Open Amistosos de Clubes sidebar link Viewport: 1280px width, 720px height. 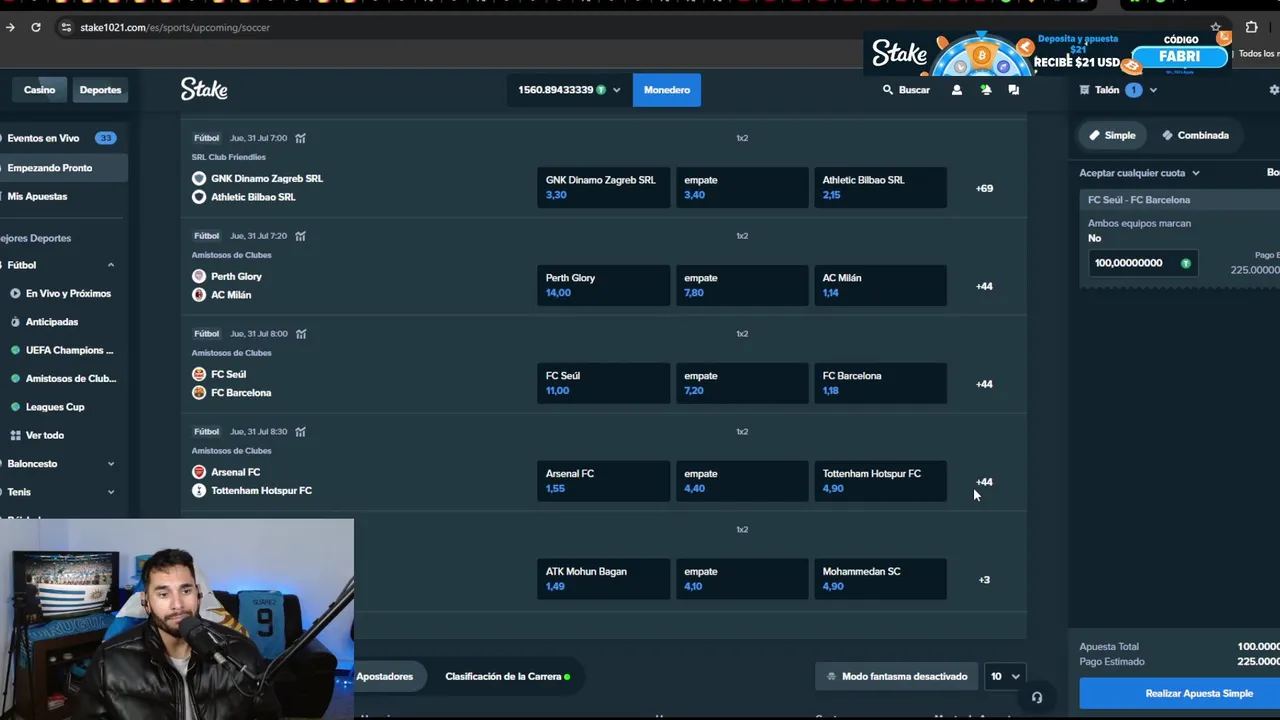[x=70, y=378]
